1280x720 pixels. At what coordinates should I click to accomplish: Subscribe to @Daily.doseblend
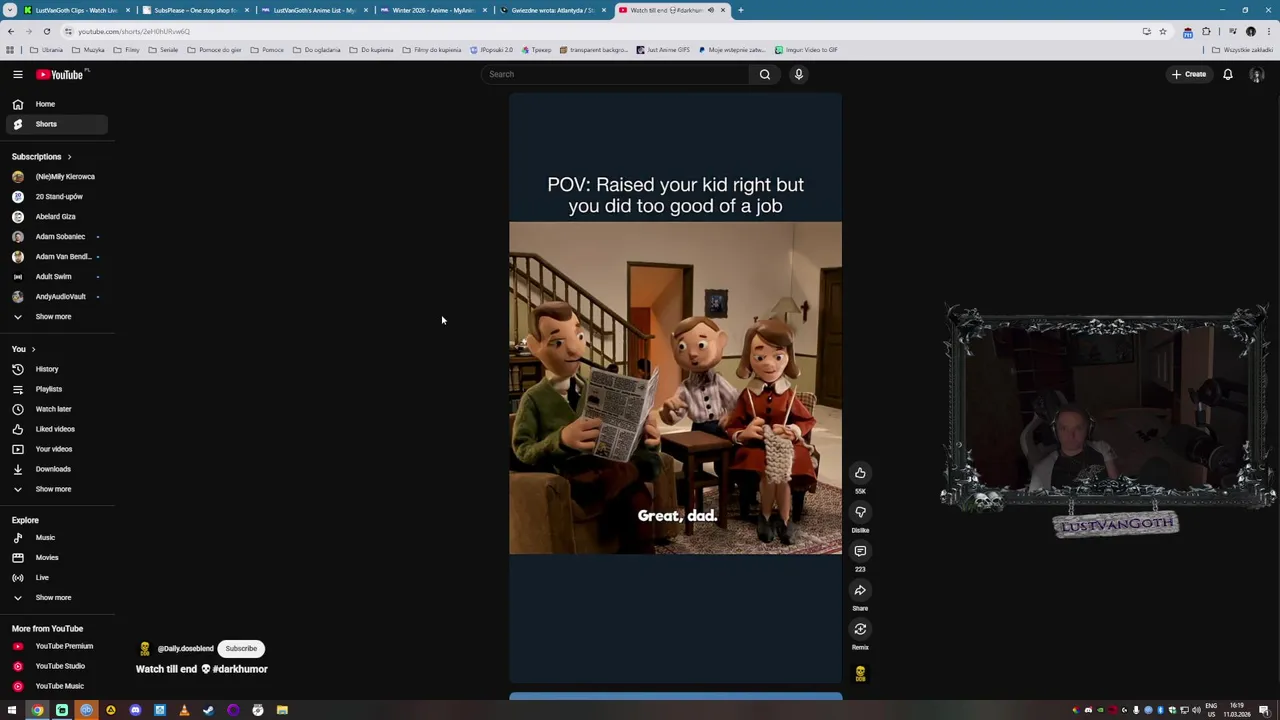[241, 648]
